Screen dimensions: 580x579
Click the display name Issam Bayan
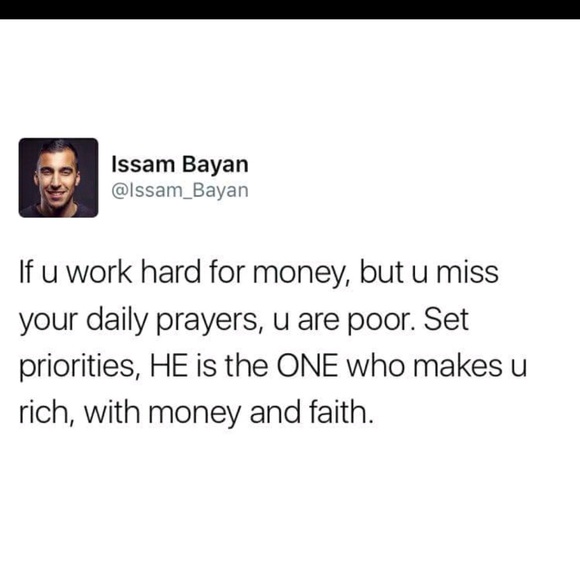(x=180, y=164)
